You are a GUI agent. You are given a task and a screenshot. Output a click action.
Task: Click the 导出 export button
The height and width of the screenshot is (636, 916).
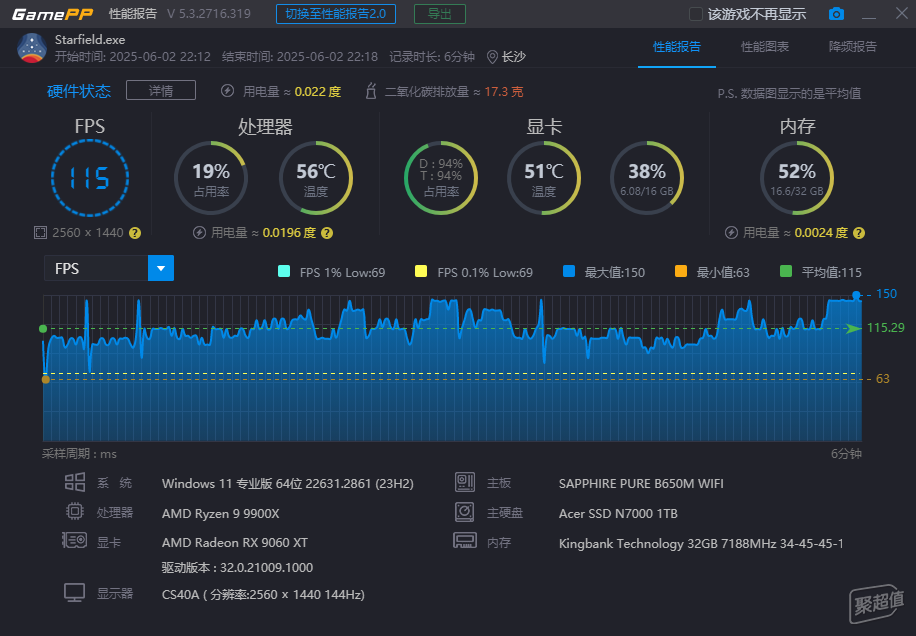[440, 14]
